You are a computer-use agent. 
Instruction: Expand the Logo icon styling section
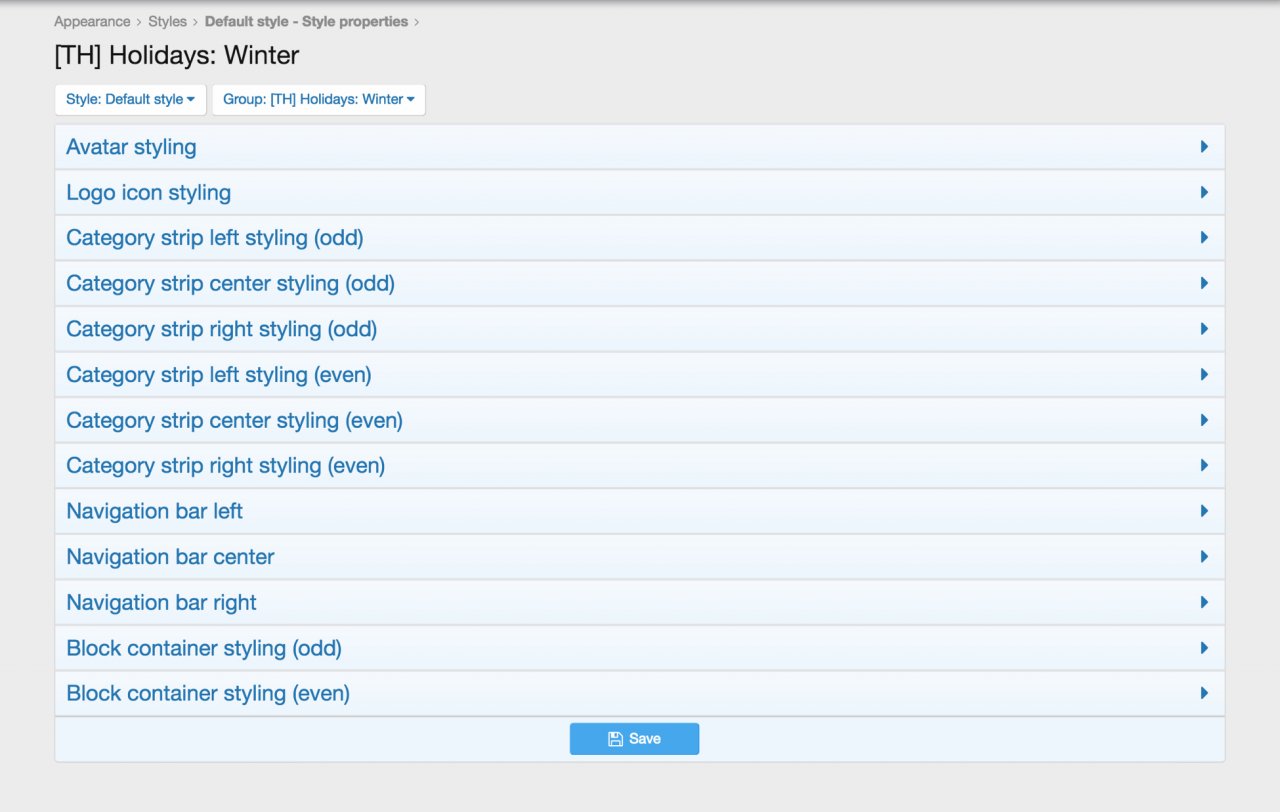point(148,193)
